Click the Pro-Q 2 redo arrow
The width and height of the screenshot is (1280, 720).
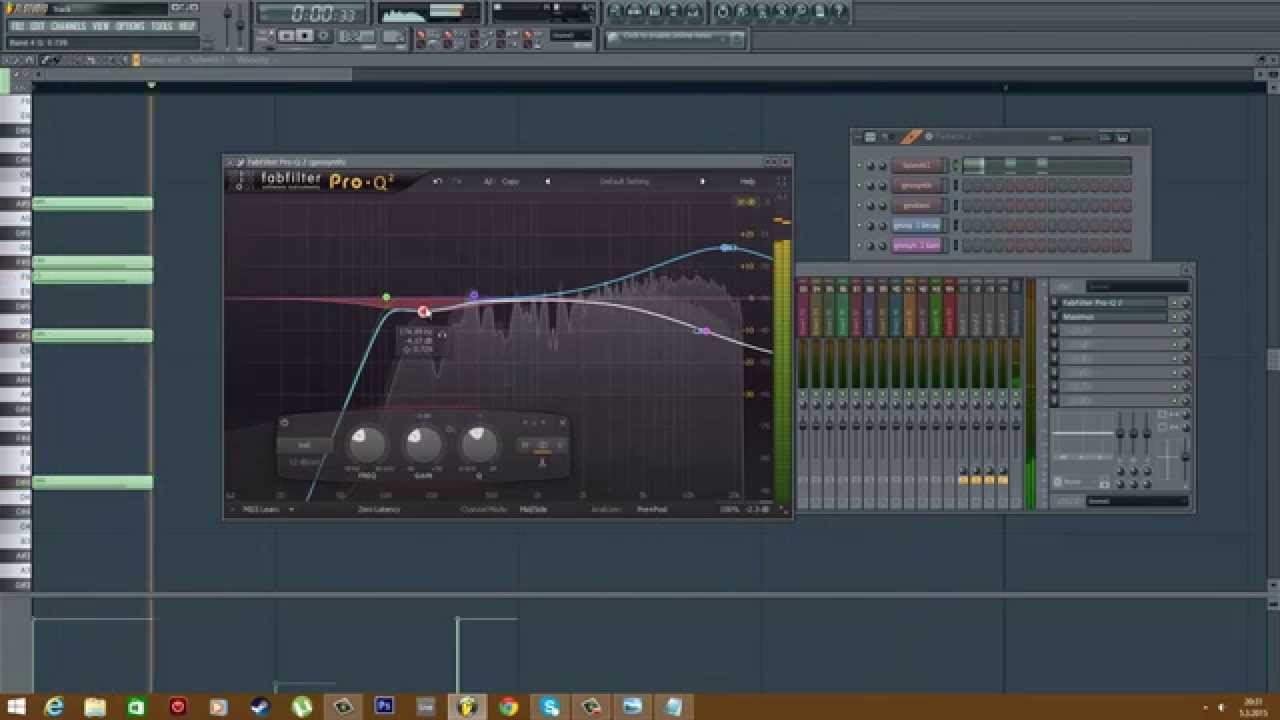tap(457, 181)
